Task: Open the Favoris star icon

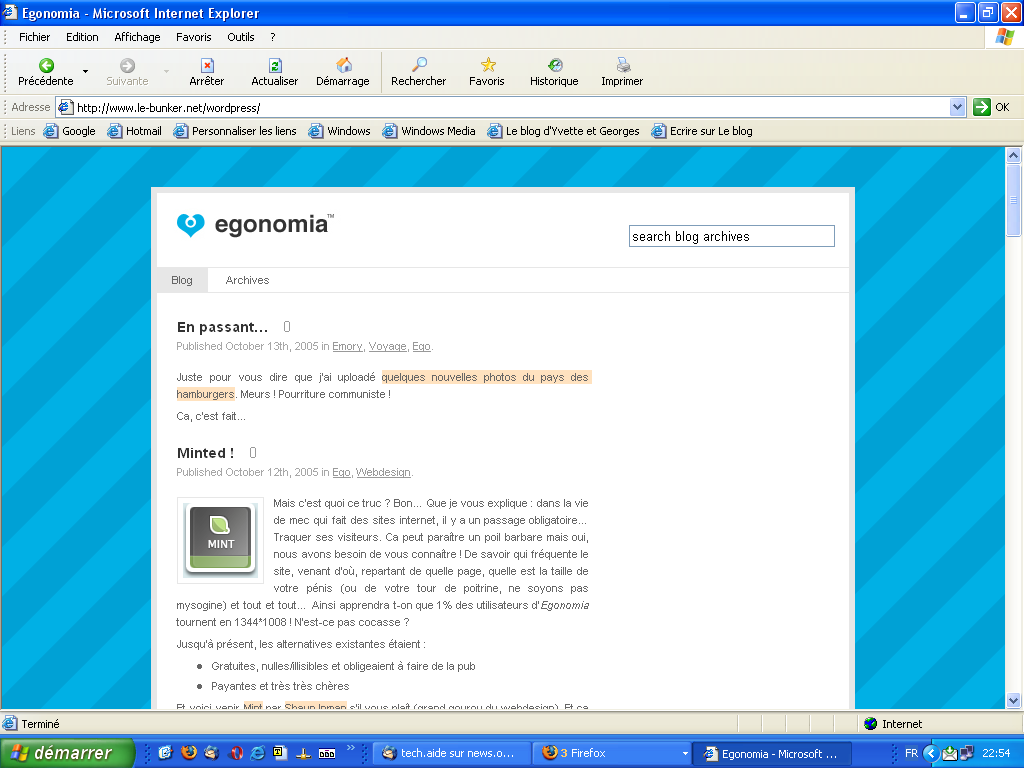Action: tap(487, 66)
